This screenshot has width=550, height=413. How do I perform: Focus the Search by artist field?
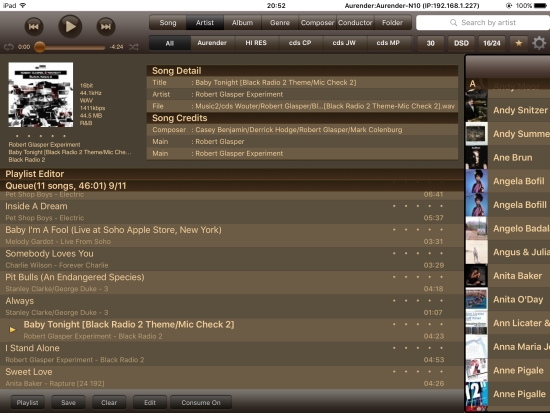click(483, 23)
